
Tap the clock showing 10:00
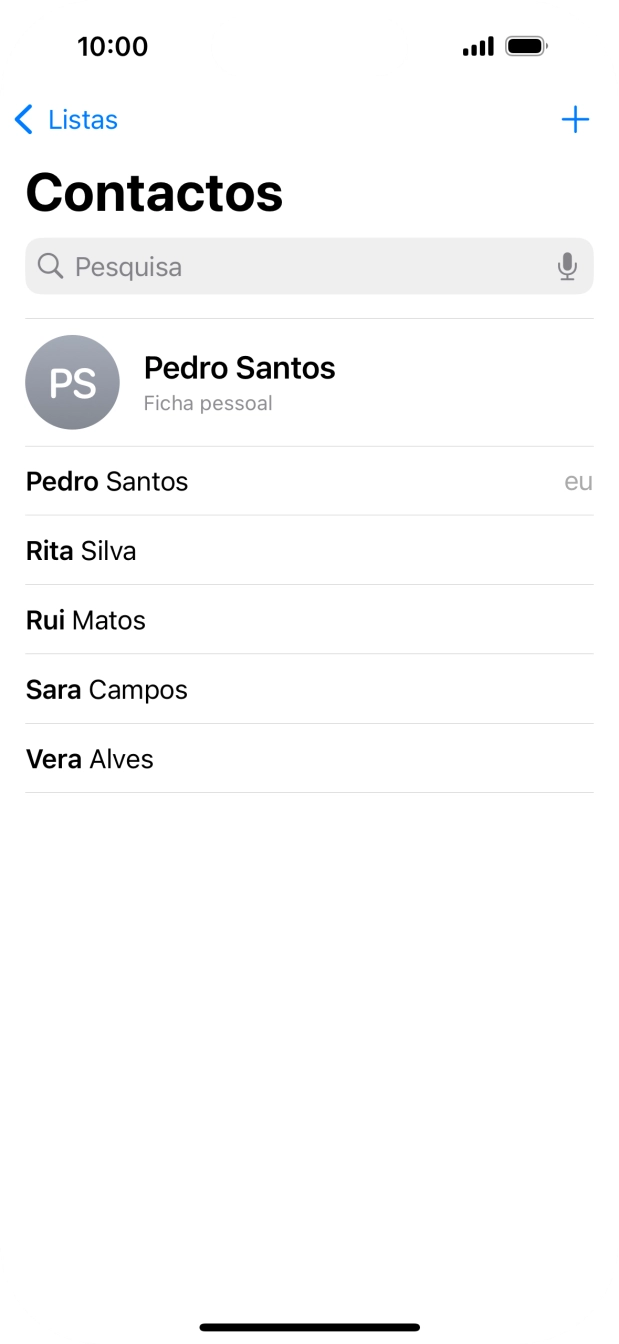pos(115,46)
